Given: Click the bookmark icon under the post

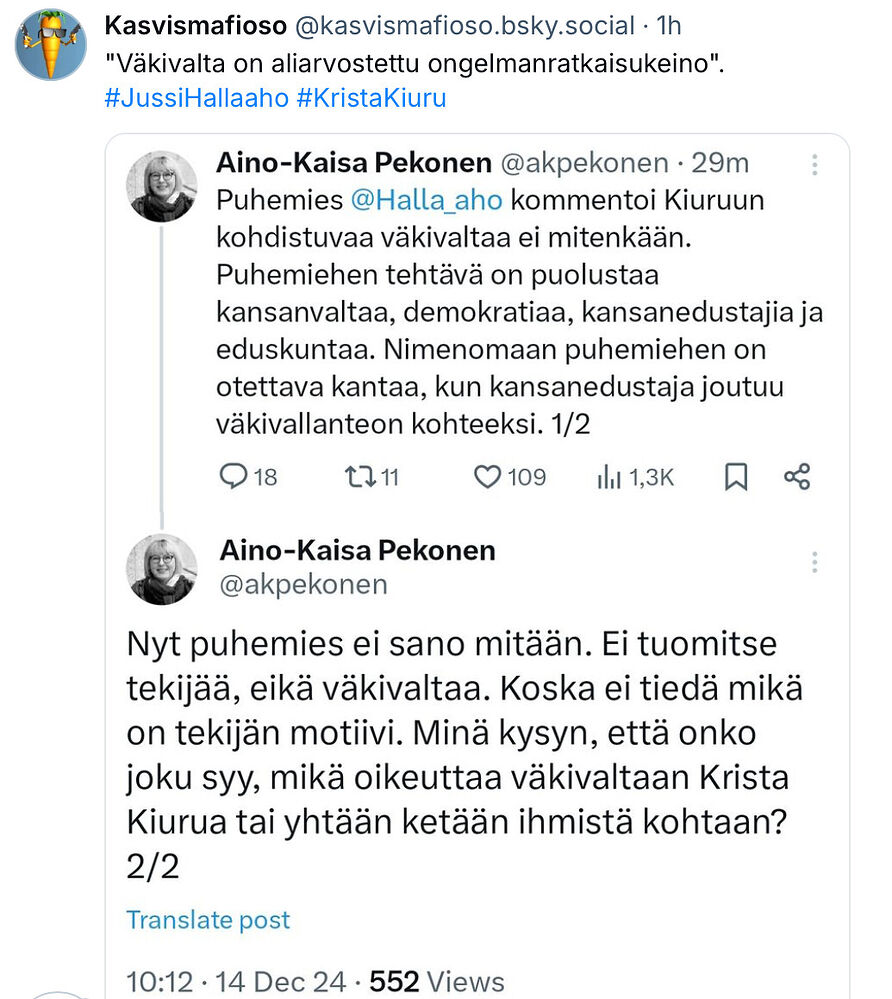Looking at the screenshot, I should pos(737,478).
